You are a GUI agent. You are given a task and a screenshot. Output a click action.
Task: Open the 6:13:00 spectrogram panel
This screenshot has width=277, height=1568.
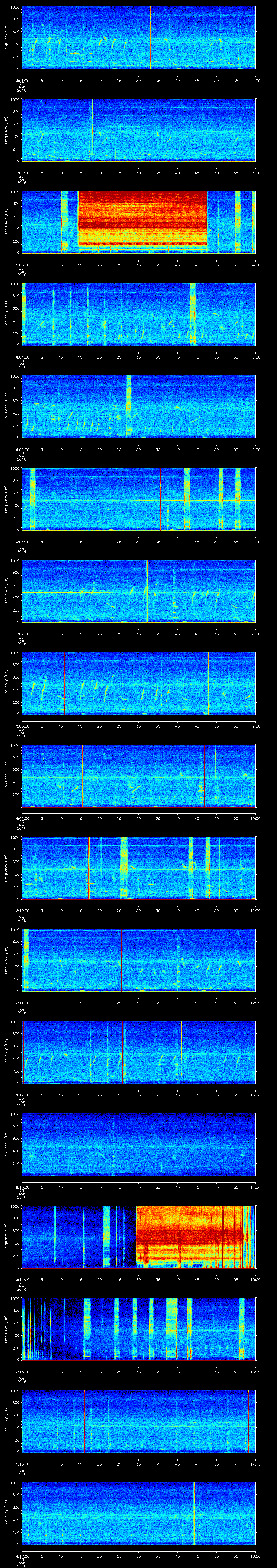tap(139, 1144)
